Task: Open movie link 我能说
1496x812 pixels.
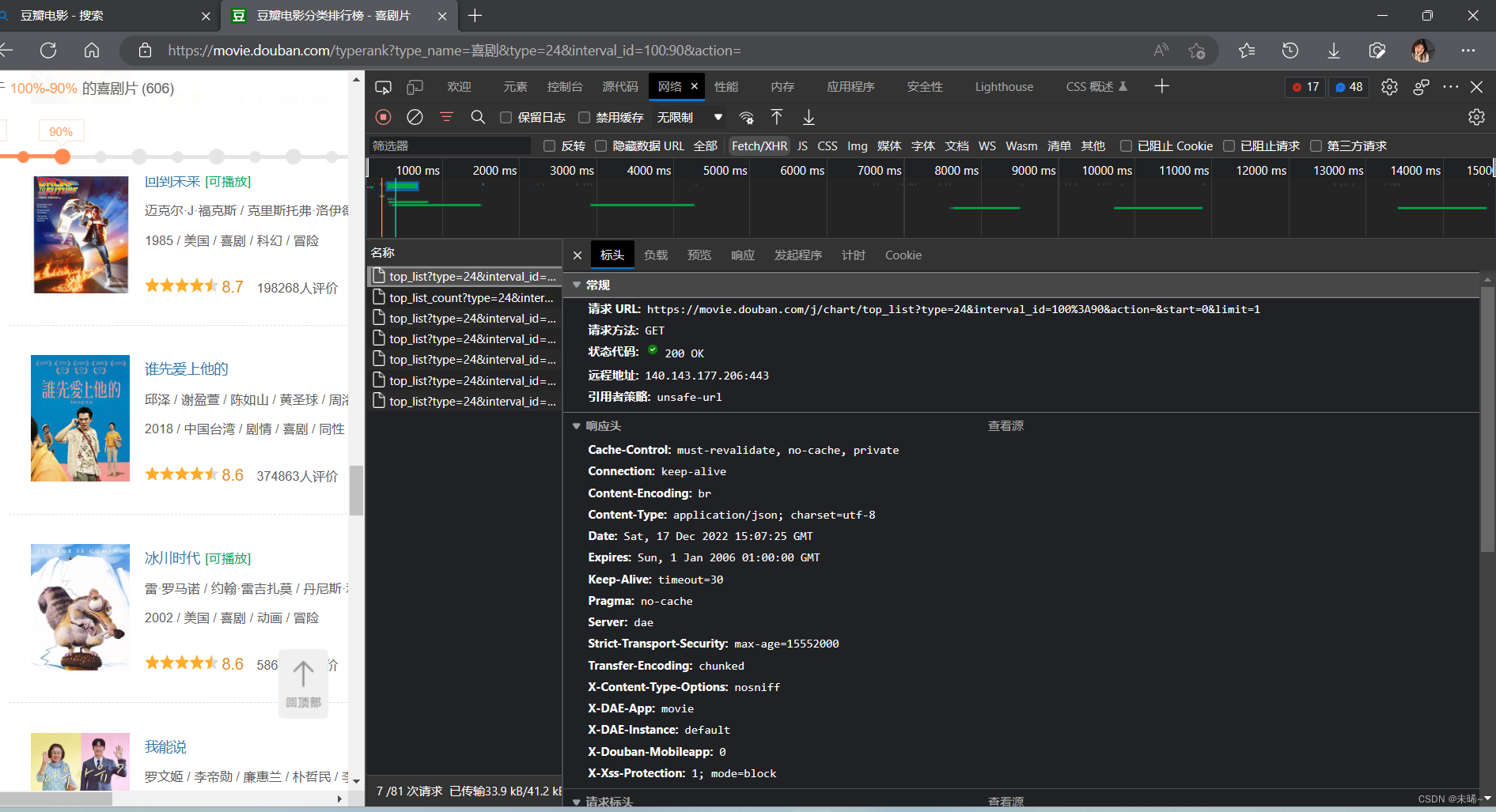Action: 165,747
